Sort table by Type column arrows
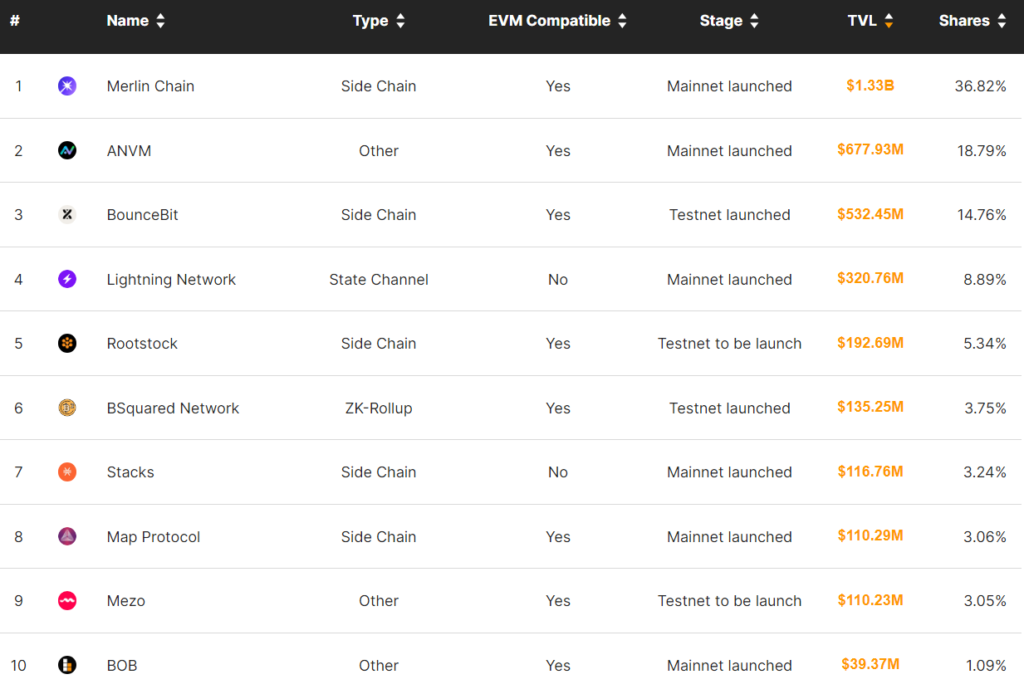This screenshot has width=1024, height=694. 401,21
